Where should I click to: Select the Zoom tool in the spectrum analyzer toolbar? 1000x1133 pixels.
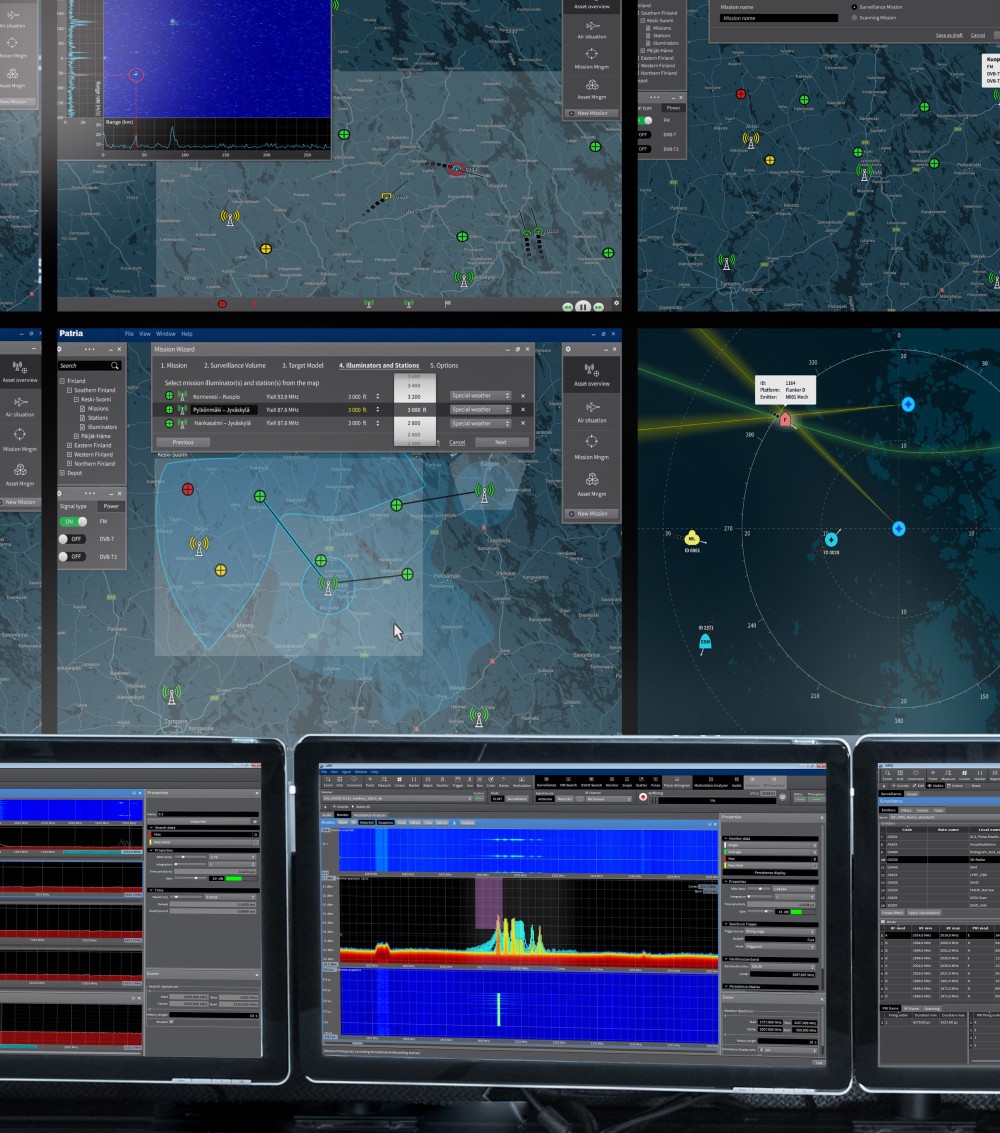pos(328,781)
